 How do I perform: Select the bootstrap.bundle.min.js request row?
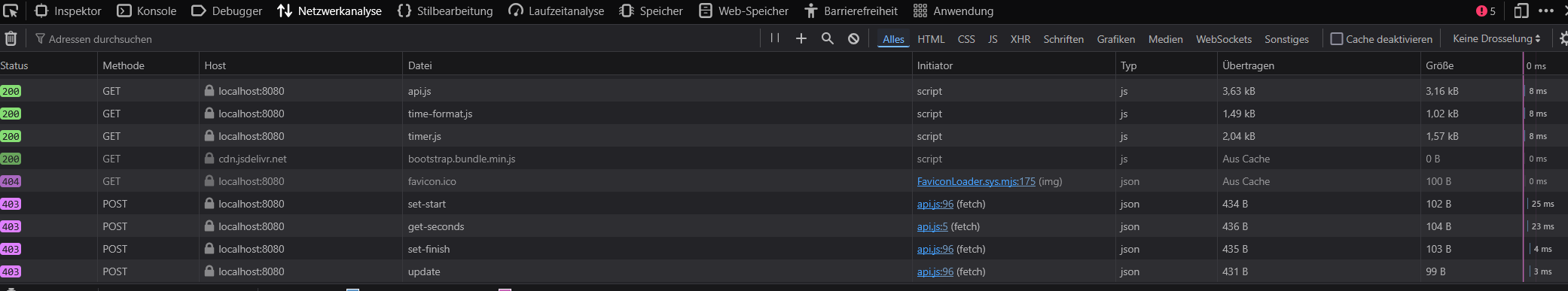point(783,159)
